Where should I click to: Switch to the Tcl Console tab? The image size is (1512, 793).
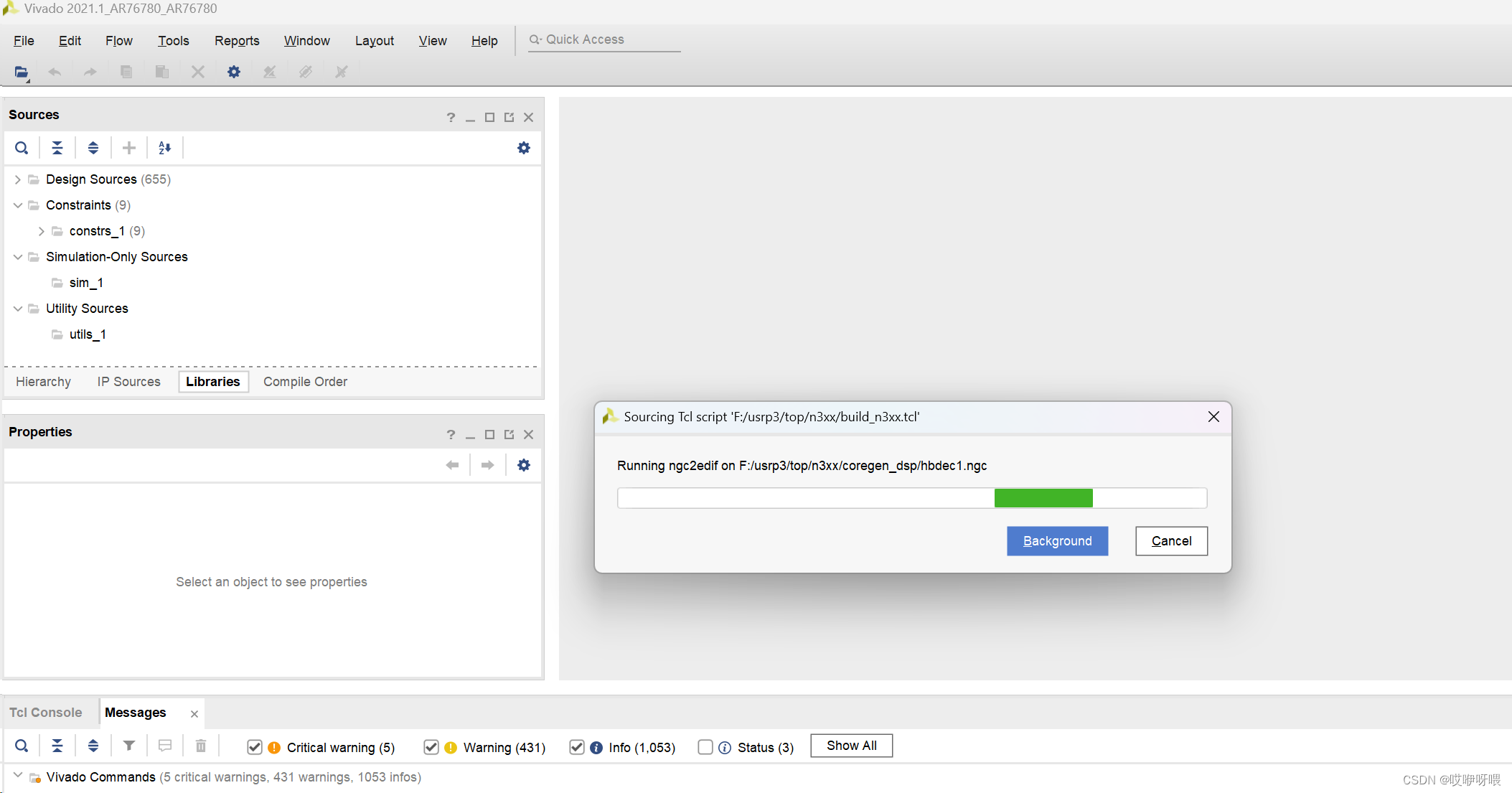pos(45,712)
